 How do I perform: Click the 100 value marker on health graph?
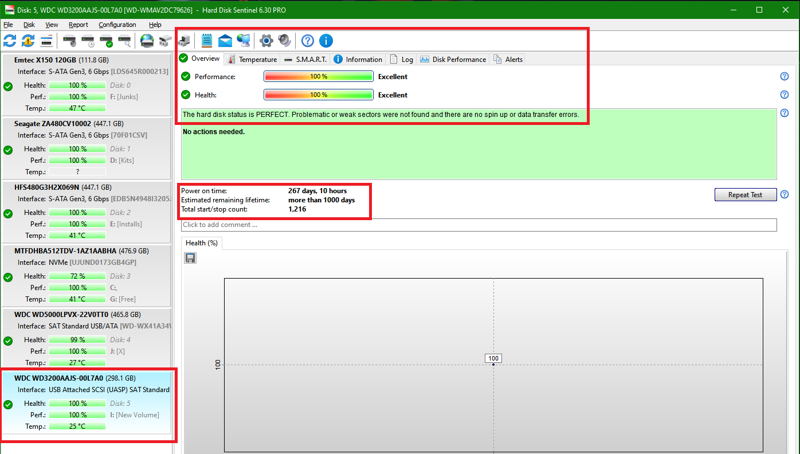coord(493,358)
